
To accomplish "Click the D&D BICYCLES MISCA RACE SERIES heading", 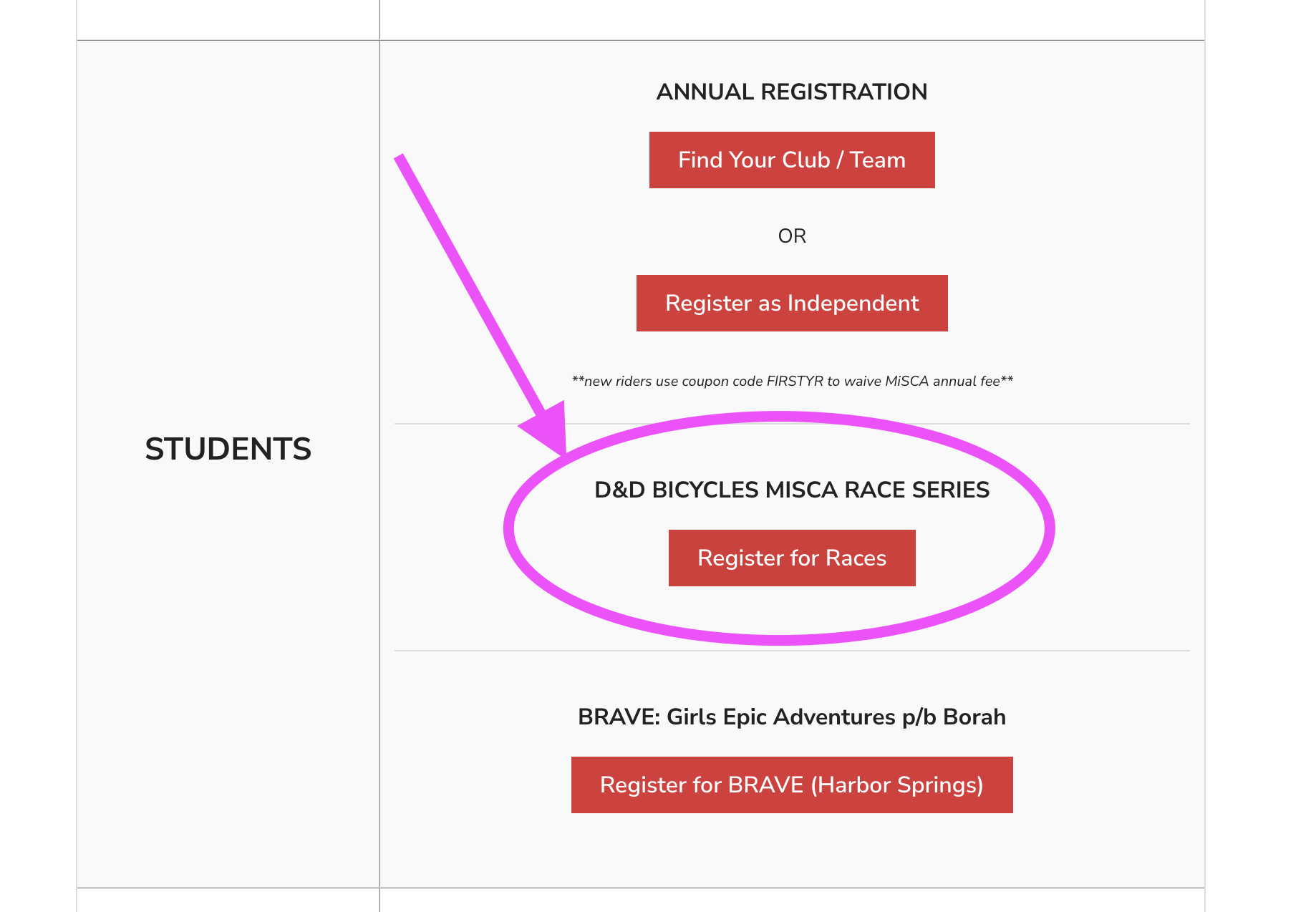I will point(791,490).
